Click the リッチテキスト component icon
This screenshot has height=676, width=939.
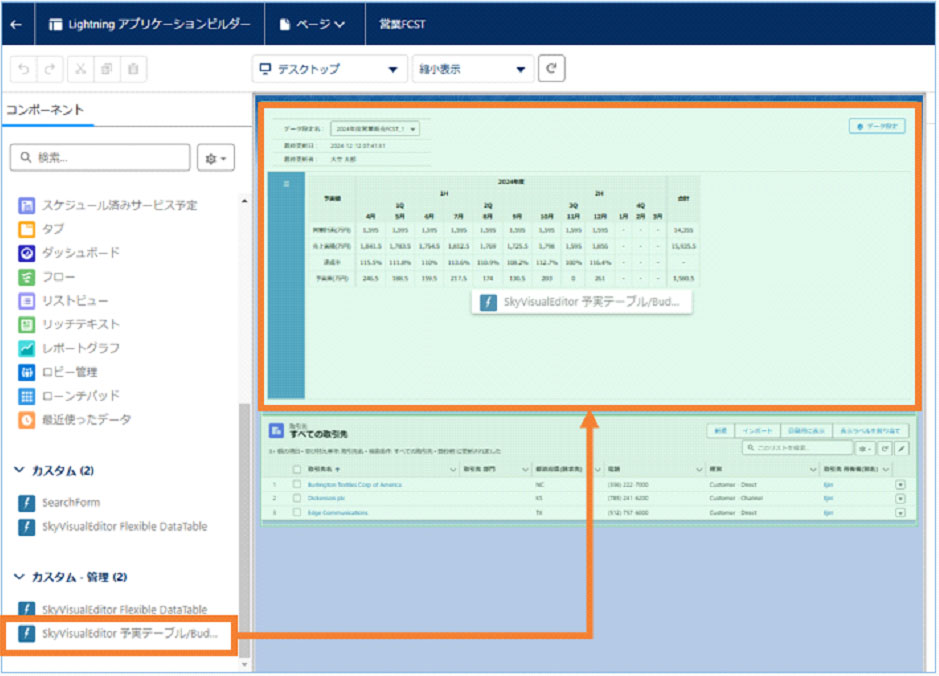(x=25, y=324)
